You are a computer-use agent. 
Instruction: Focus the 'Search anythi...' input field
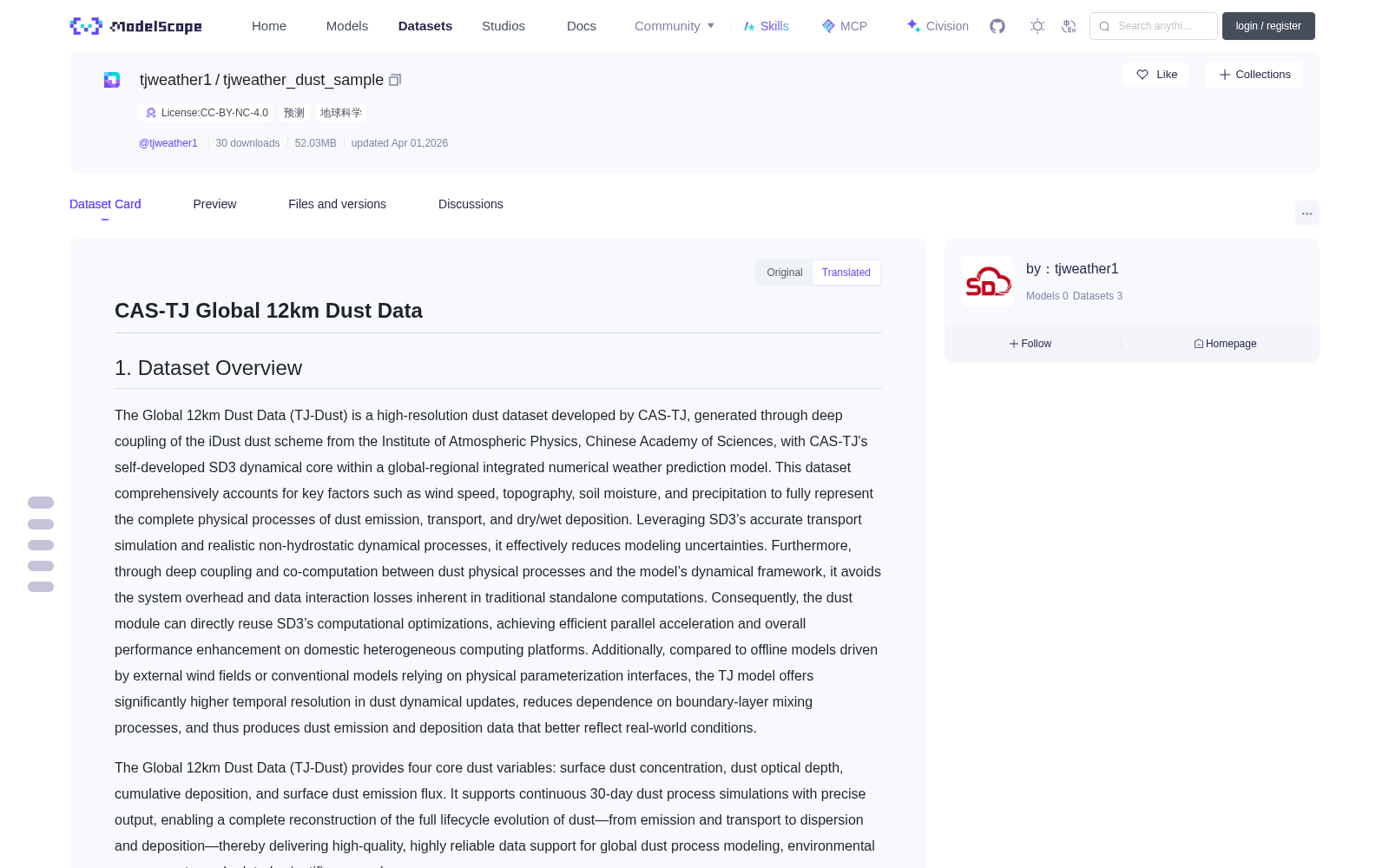click(x=1154, y=26)
